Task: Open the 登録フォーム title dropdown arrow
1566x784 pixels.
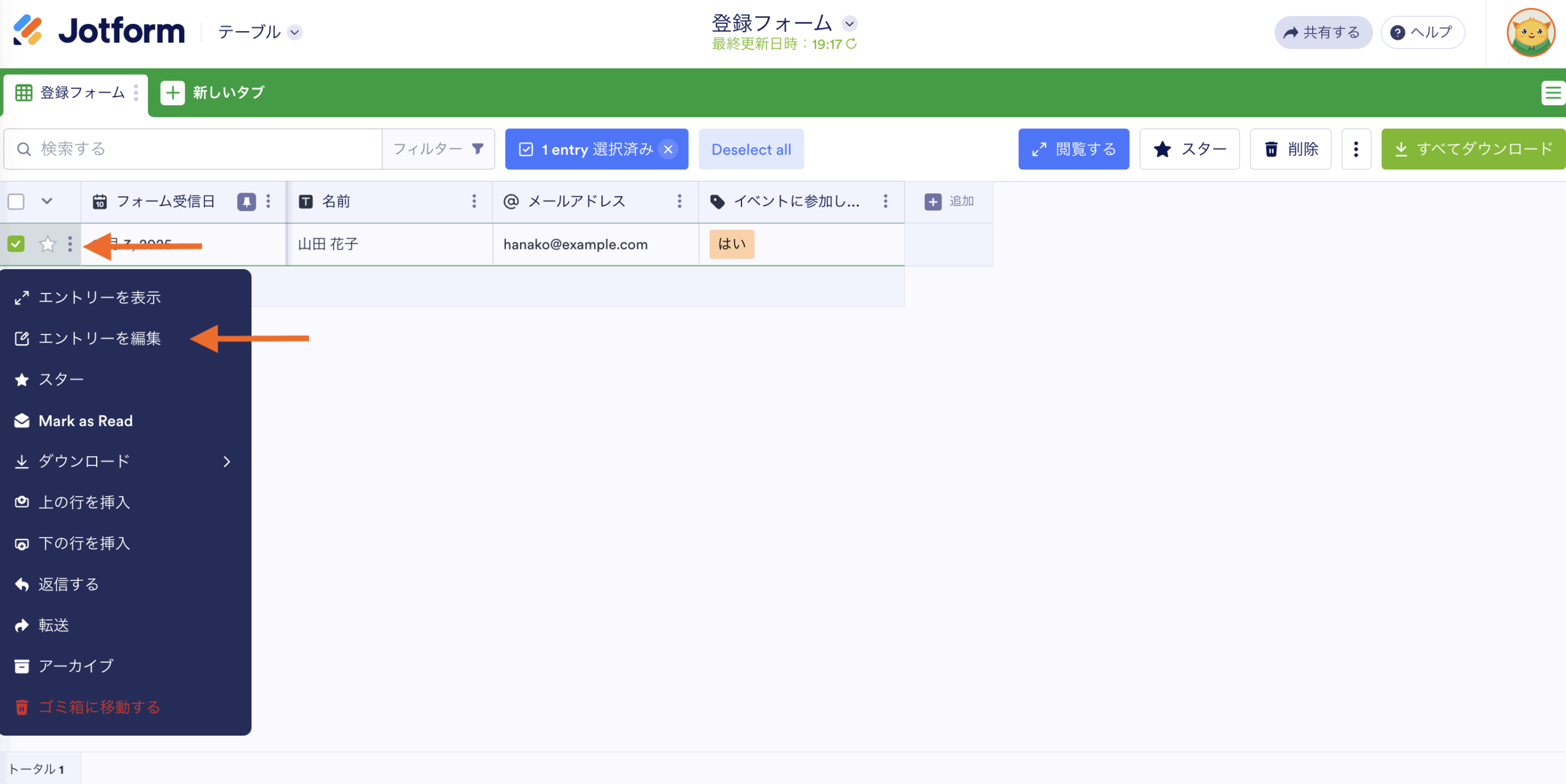Action: (849, 24)
